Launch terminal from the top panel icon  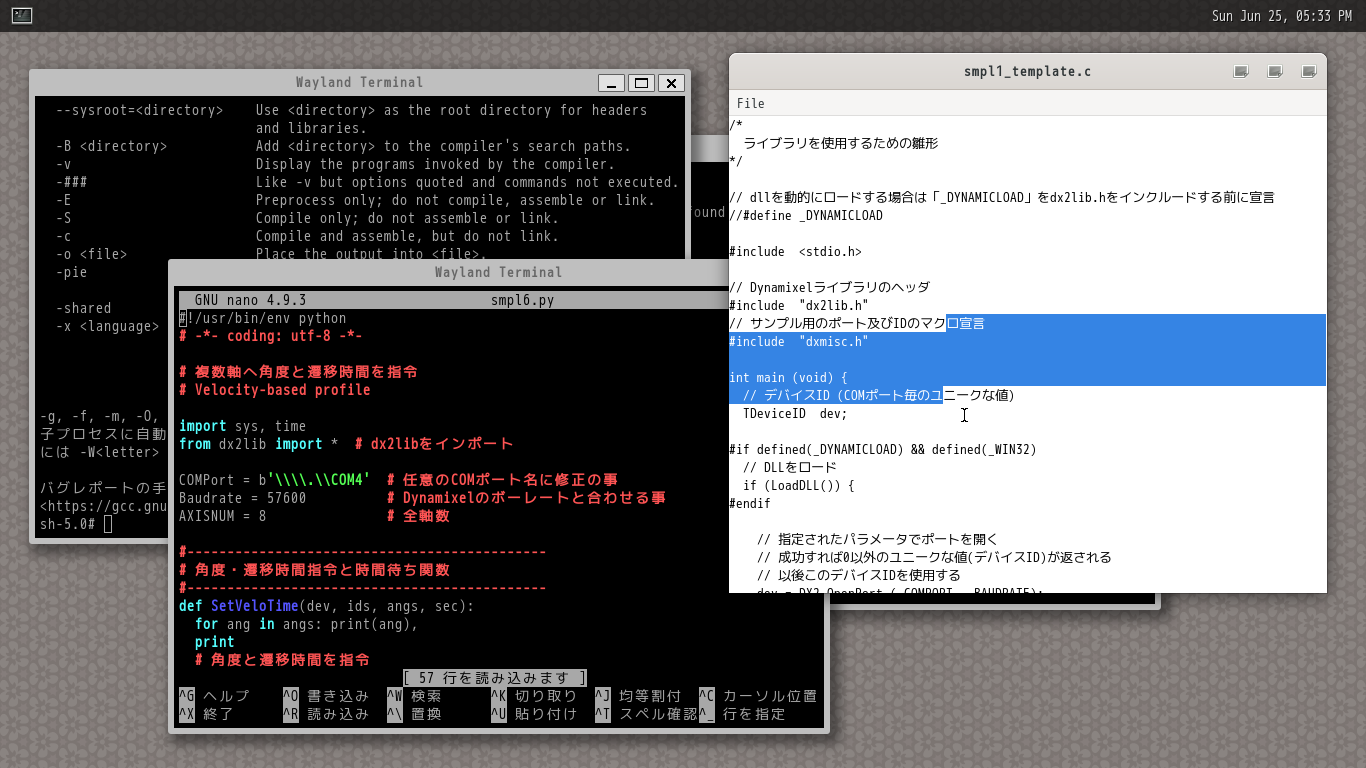tap(21, 15)
